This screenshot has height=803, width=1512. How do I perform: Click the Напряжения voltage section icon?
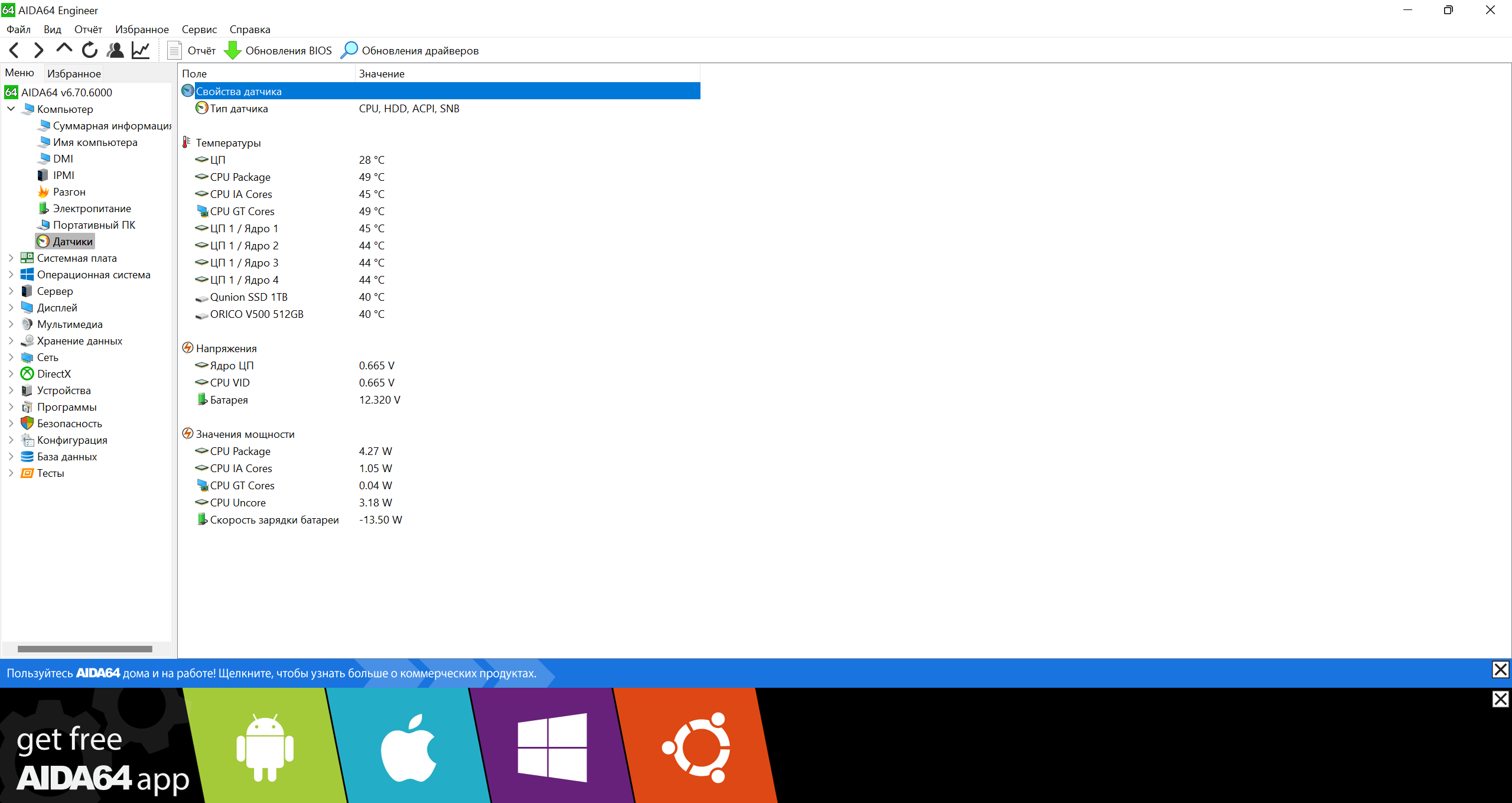click(187, 348)
